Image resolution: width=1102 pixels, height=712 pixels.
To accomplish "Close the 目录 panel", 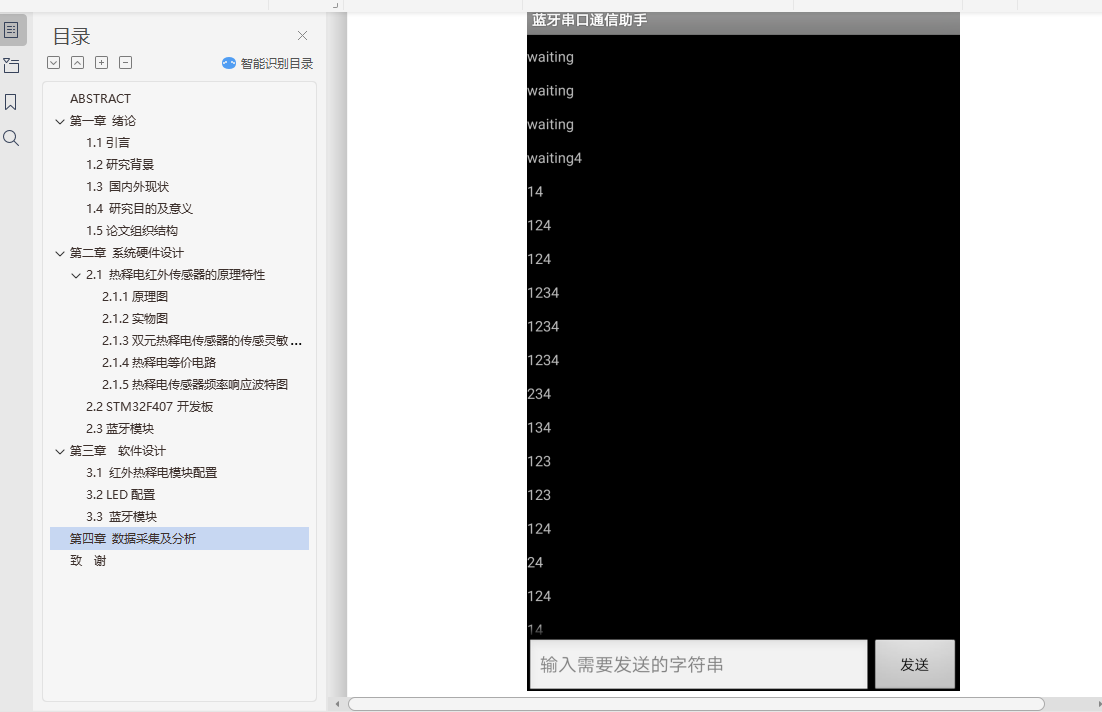I will (302, 35).
